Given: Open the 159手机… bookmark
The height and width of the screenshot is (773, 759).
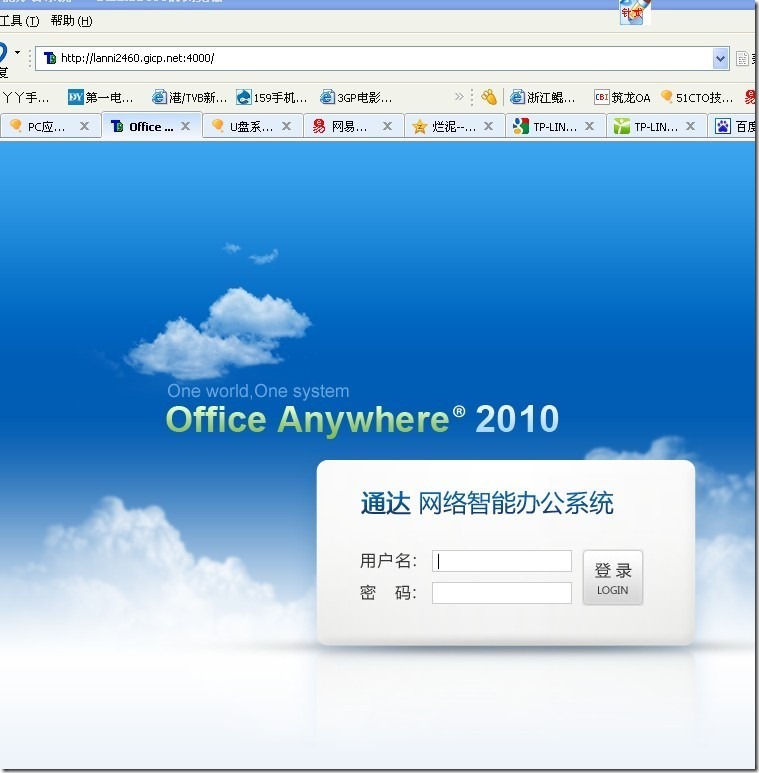Looking at the screenshot, I should 272,98.
